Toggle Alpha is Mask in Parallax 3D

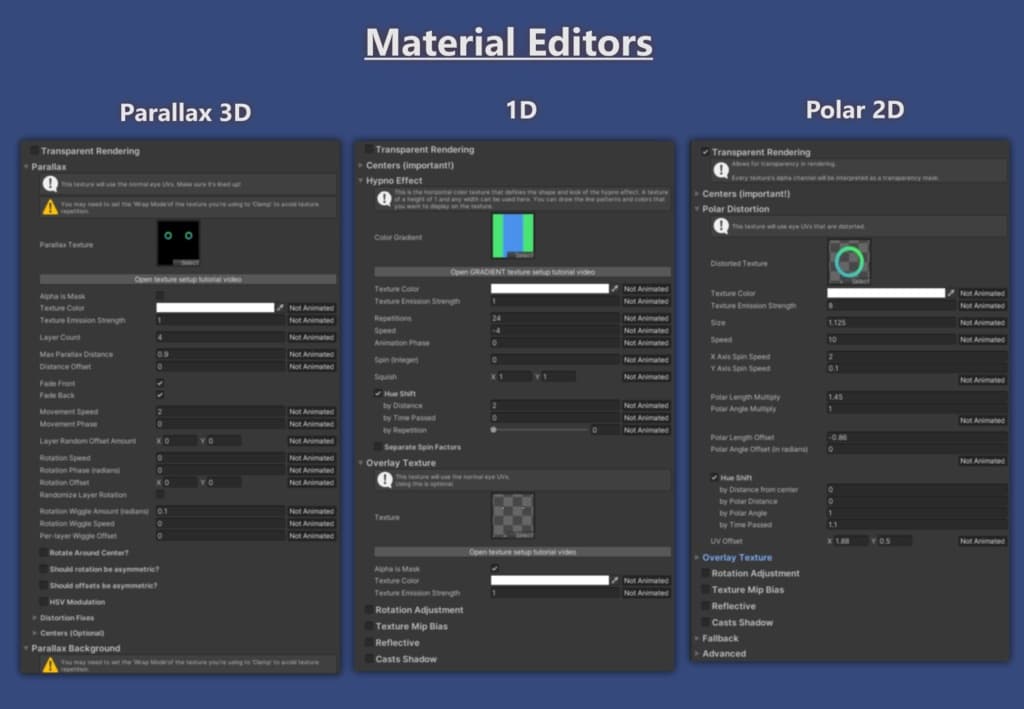(160, 296)
